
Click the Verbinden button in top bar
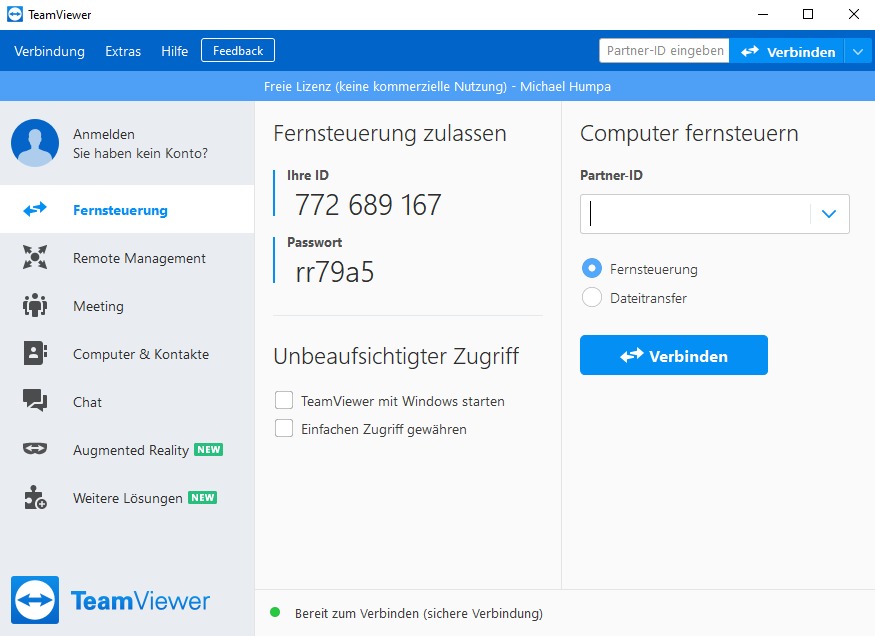click(787, 52)
